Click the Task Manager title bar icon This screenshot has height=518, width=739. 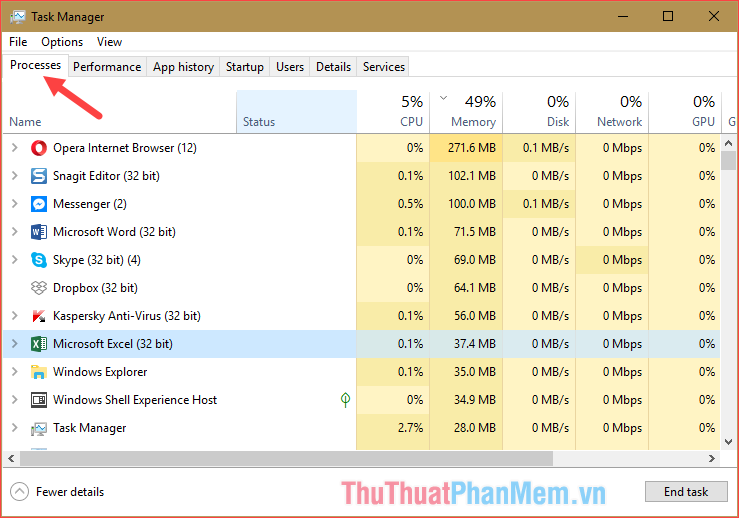click(18, 16)
